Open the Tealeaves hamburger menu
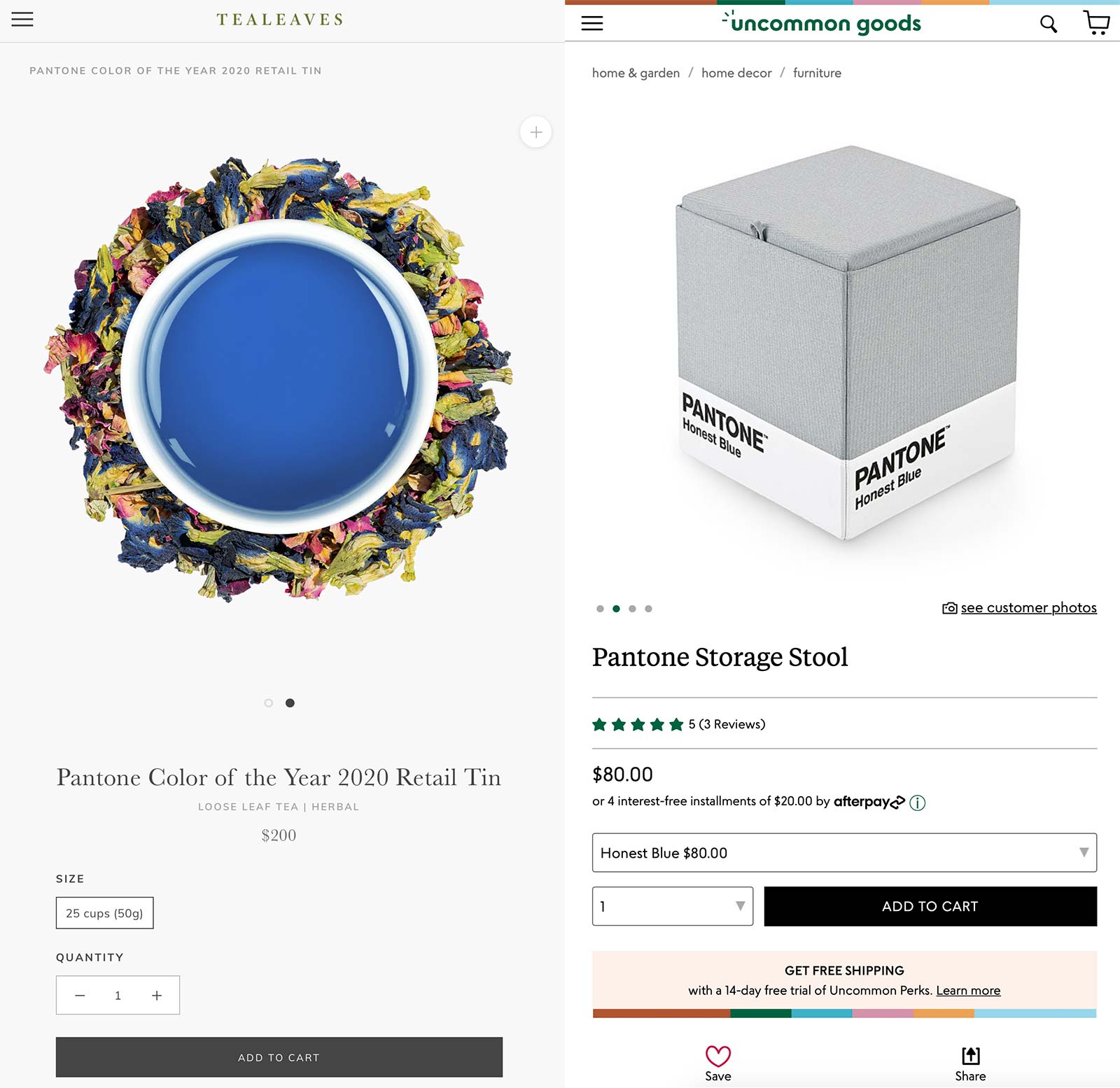This screenshot has height=1088, width=1120. coord(22,19)
